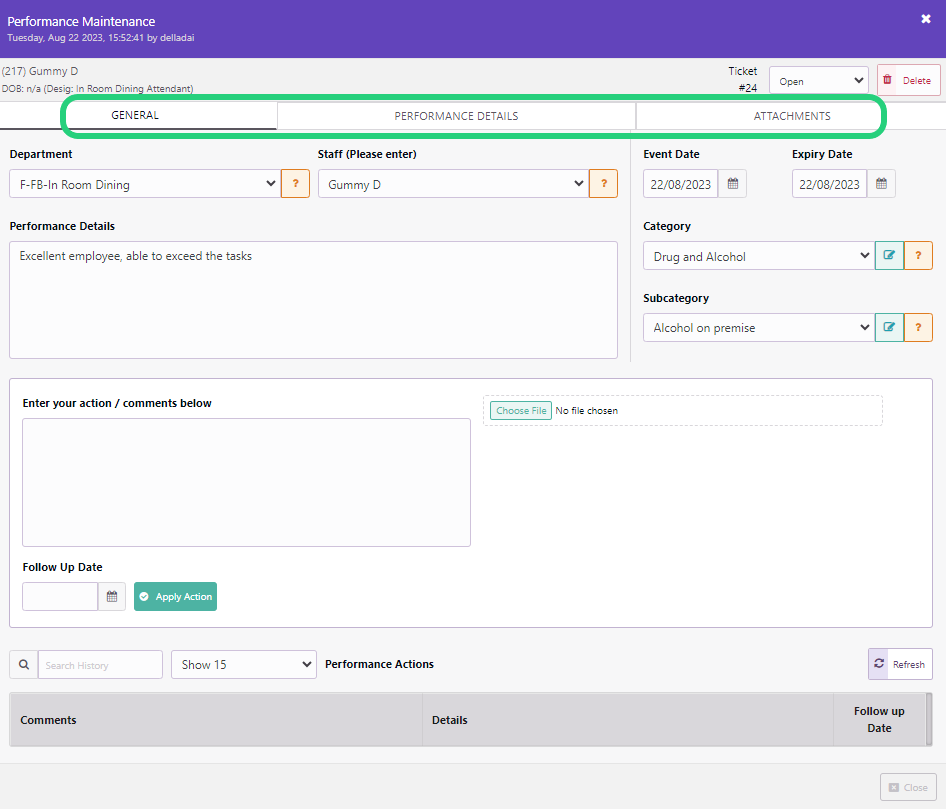This screenshot has width=946, height=809.
Task: Open the Attachments tab
Action: point(792,116)
